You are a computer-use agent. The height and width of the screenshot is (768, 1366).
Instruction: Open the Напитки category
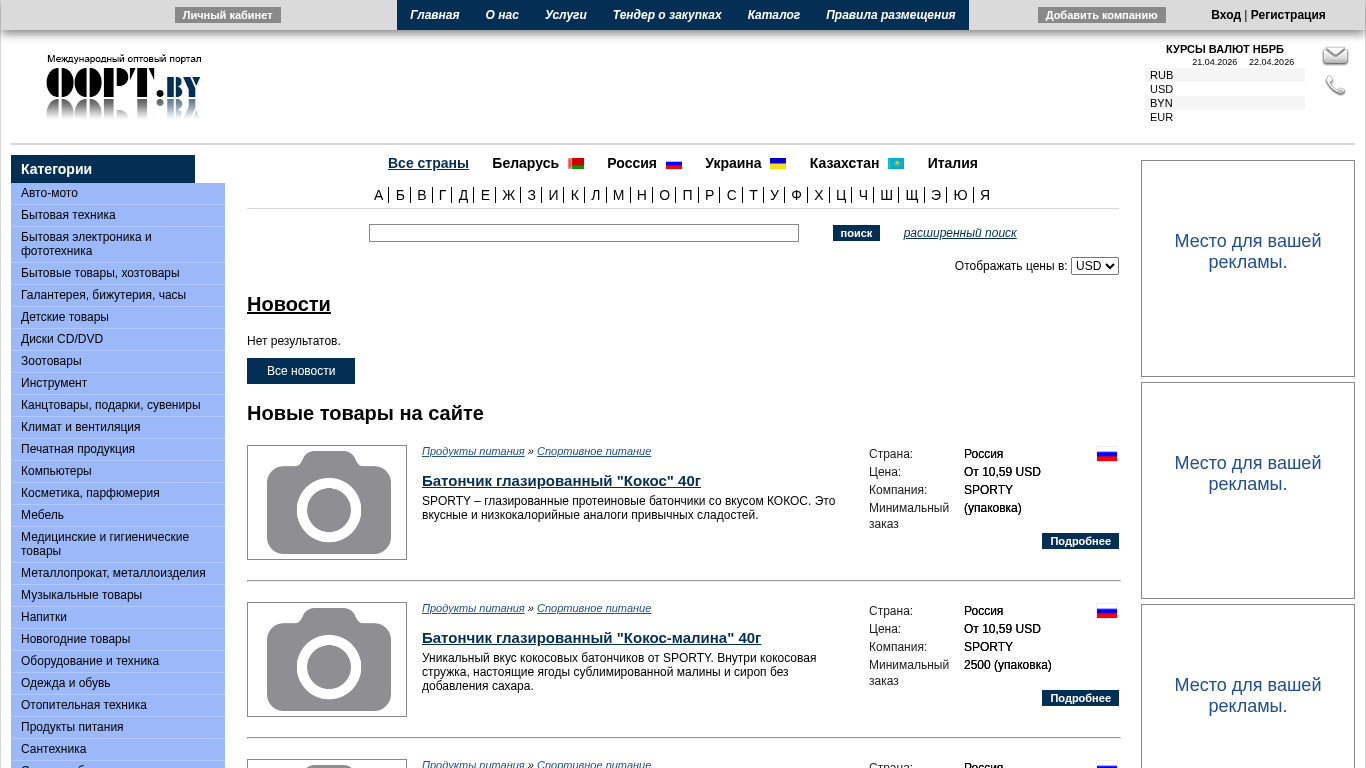[x=118, y=617]
